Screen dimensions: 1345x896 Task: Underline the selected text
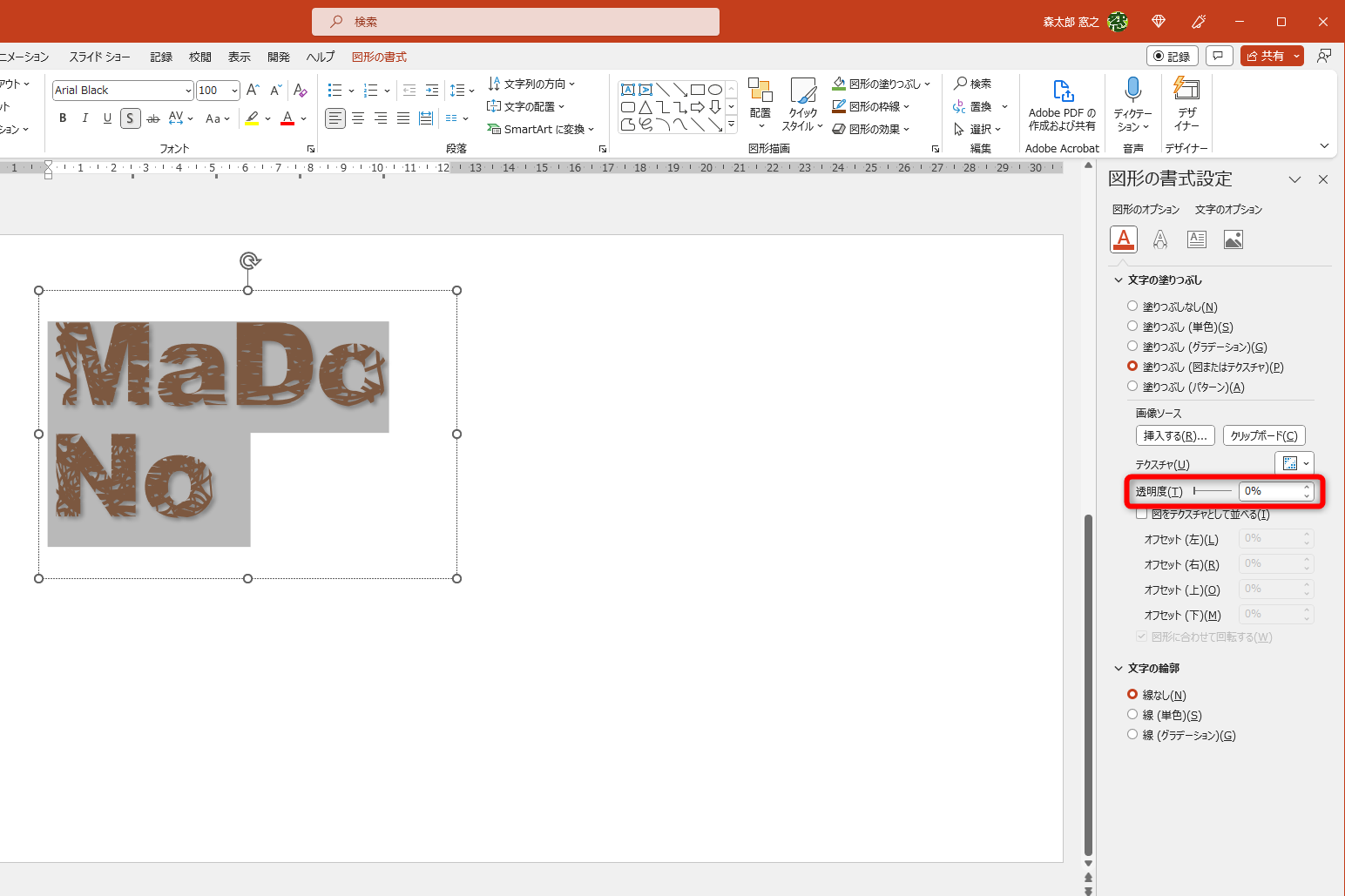pos(107,118)
